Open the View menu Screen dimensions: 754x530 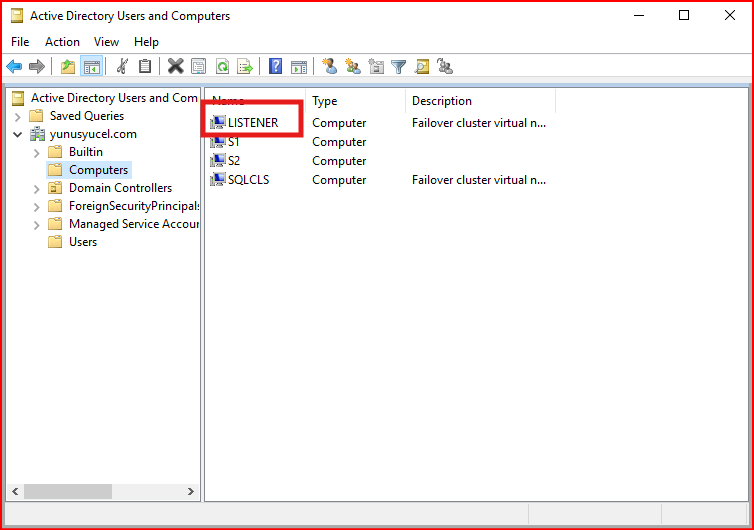tap(106, 42)
